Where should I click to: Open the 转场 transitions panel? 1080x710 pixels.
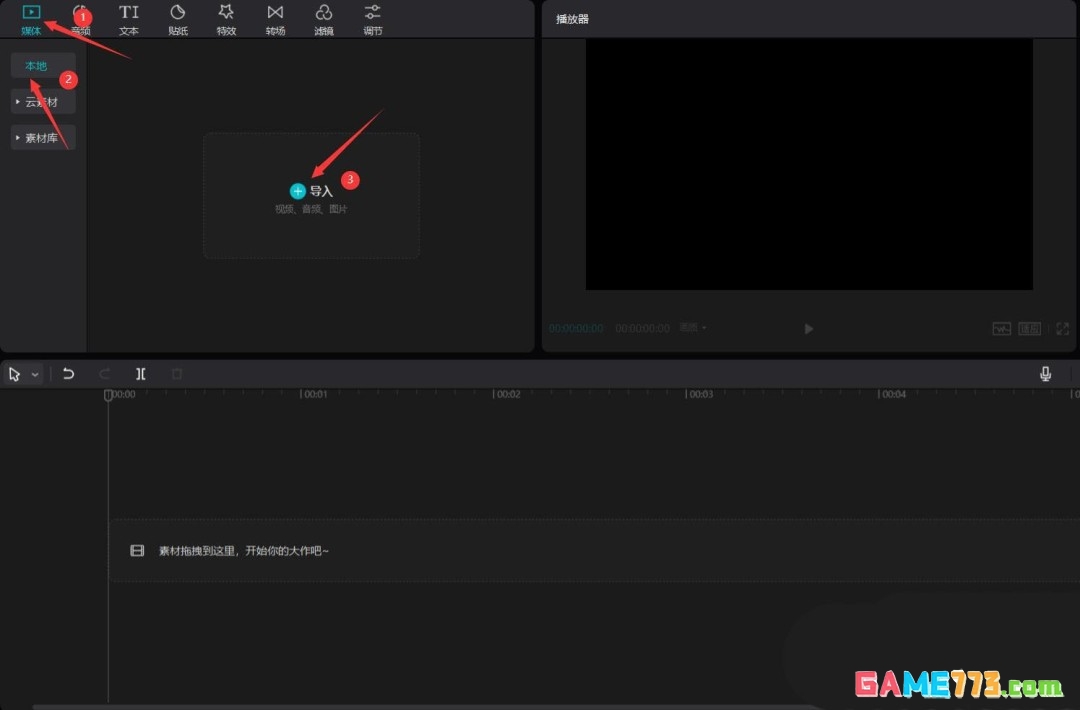pos(275,19)
